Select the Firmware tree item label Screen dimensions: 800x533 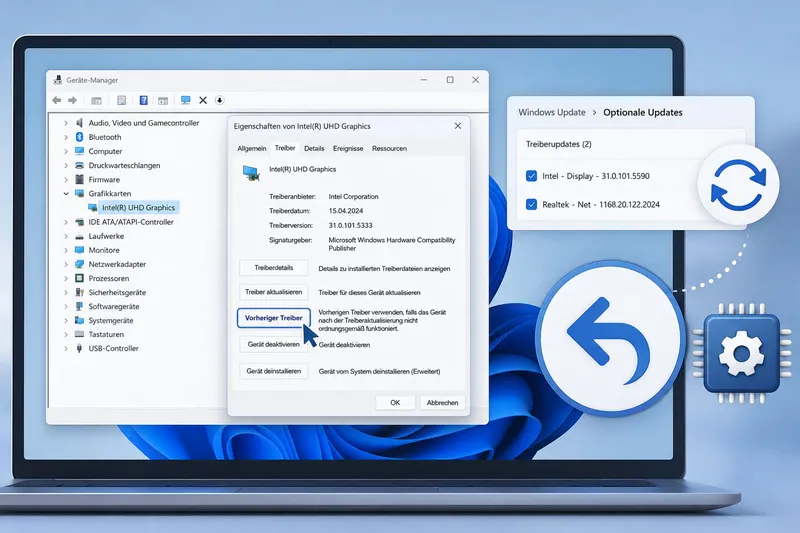coord(104,180)
